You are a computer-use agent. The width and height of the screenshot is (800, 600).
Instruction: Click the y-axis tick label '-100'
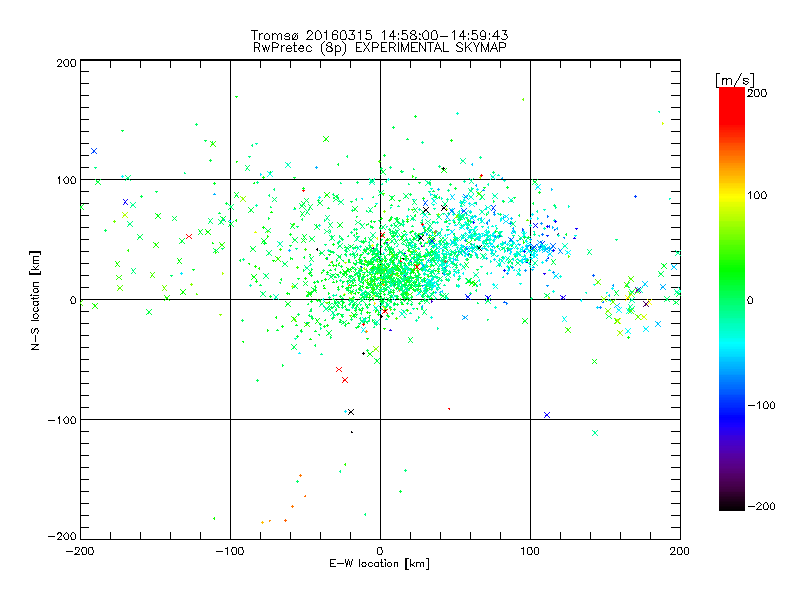pos(62,420)
